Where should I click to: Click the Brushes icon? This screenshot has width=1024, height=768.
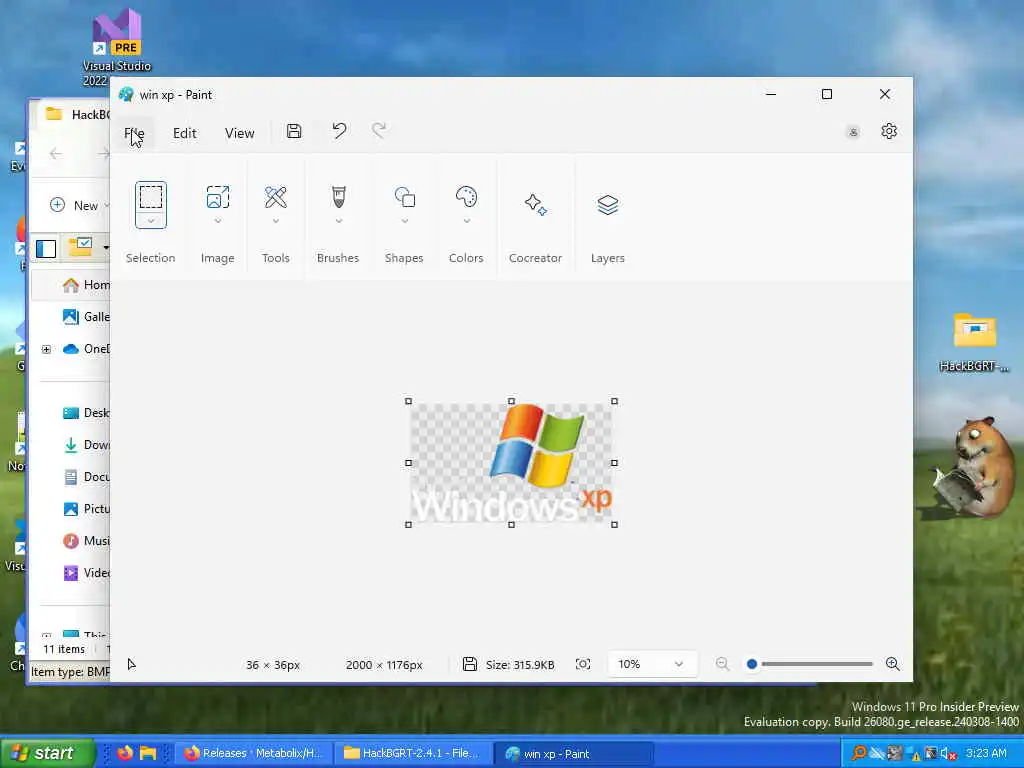click(x=338, y=197)
